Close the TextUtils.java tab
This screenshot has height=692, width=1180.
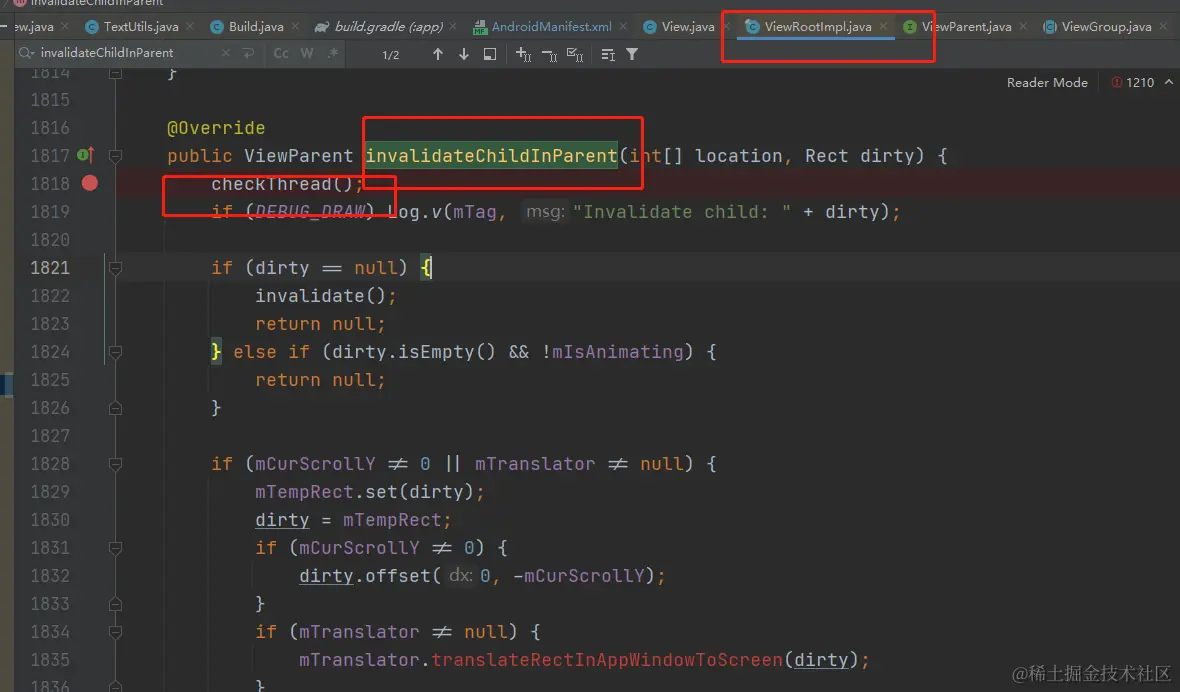pyautogui.click(x=190, y=26)
